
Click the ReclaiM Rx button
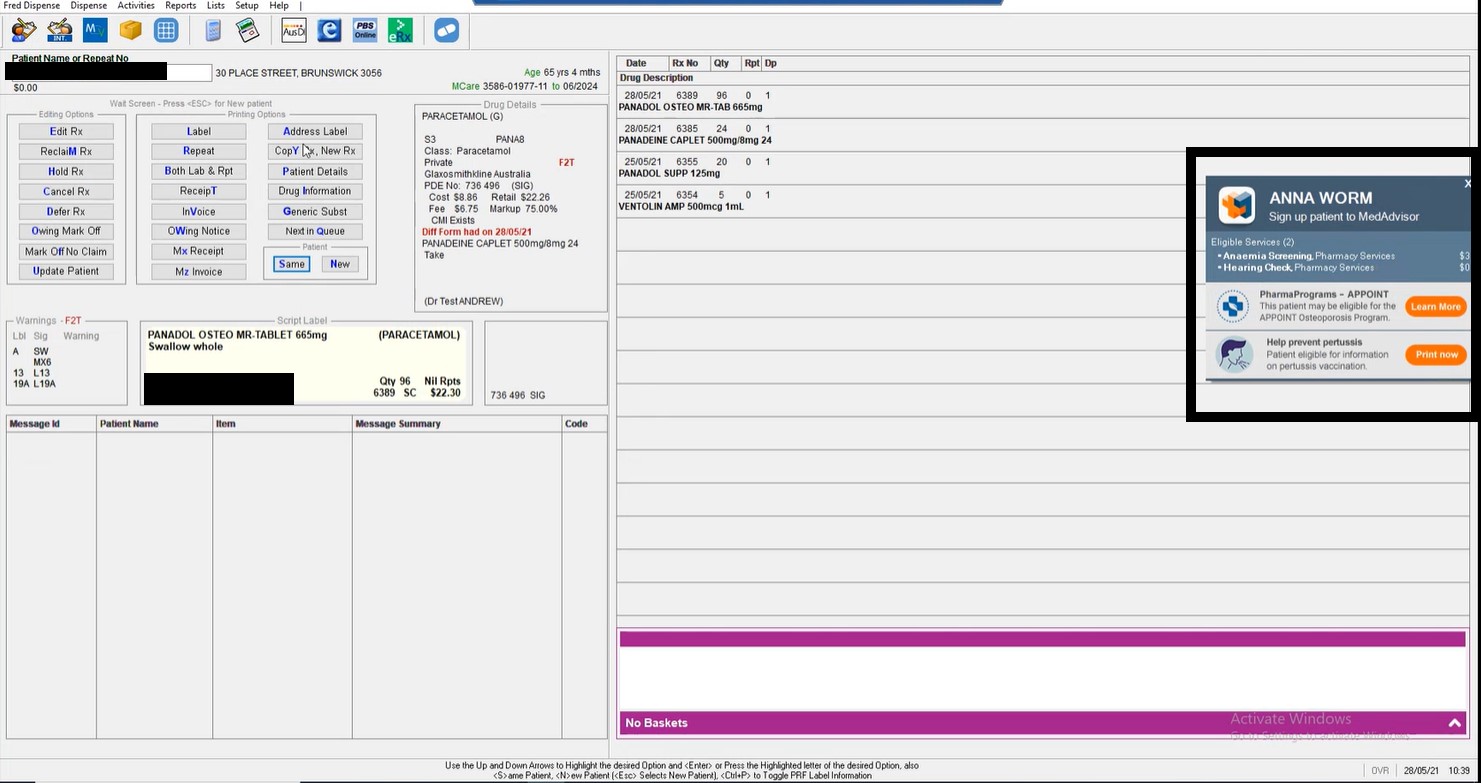(66, 151)
